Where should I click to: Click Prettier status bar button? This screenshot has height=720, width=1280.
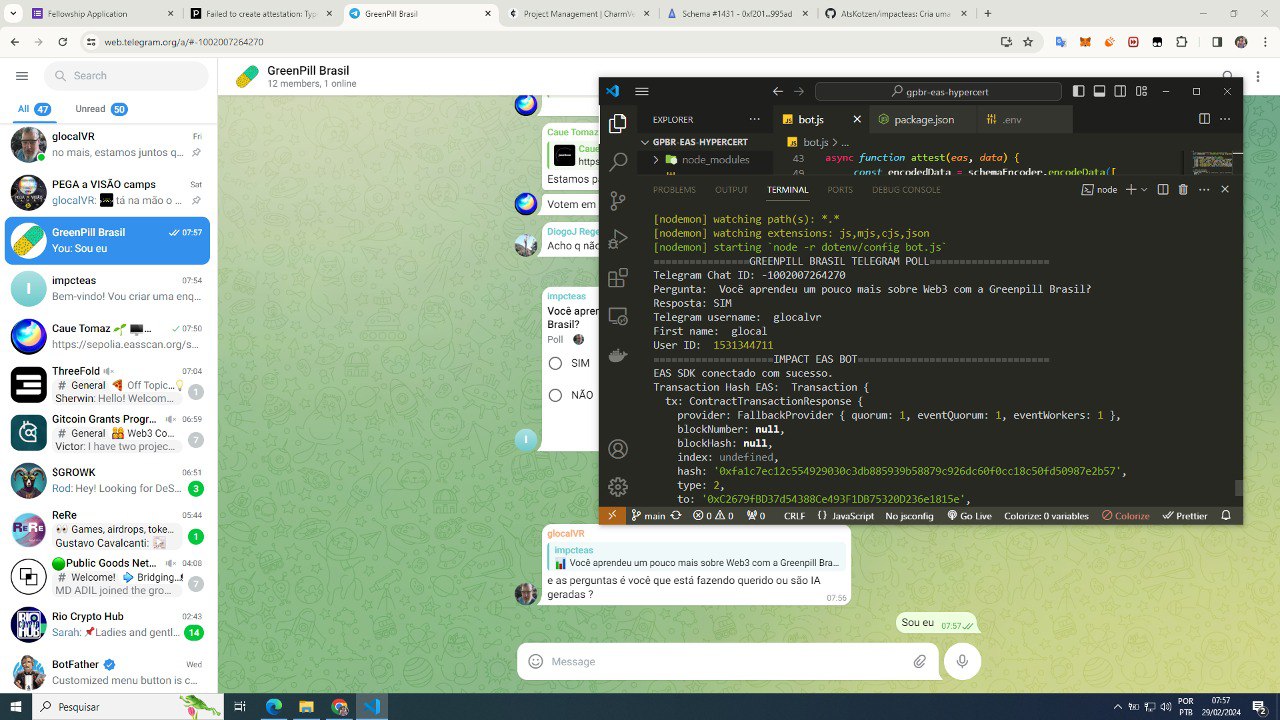[x=1184, y=516]
